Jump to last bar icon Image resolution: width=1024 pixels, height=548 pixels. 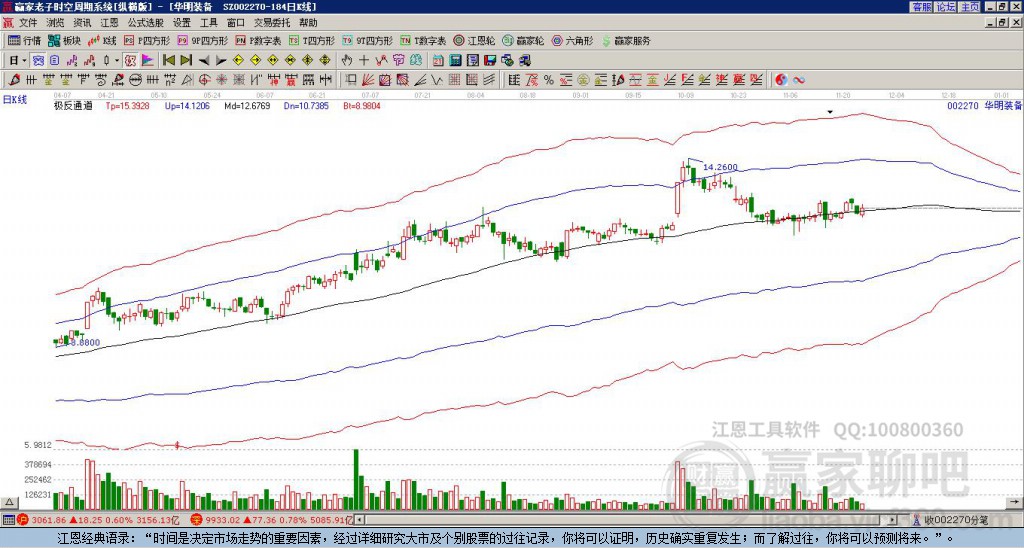(x=186, y=60)
